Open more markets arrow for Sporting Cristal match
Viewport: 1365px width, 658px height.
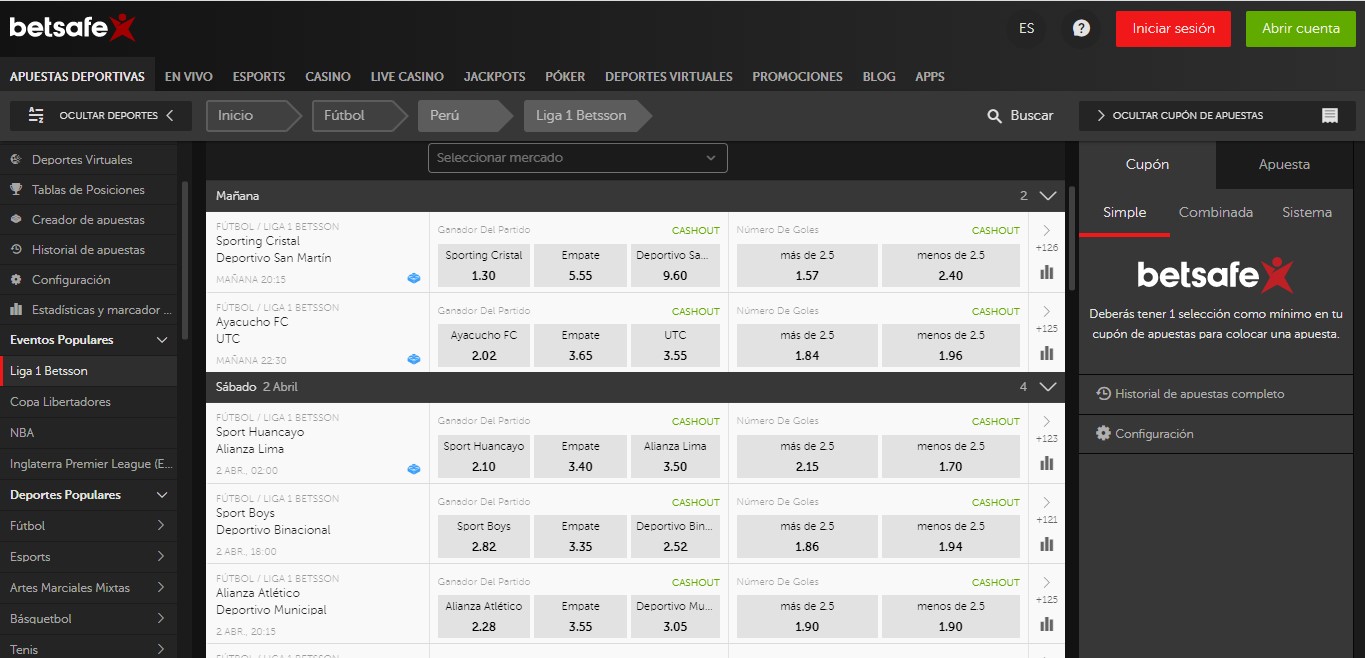(1047, 231)
